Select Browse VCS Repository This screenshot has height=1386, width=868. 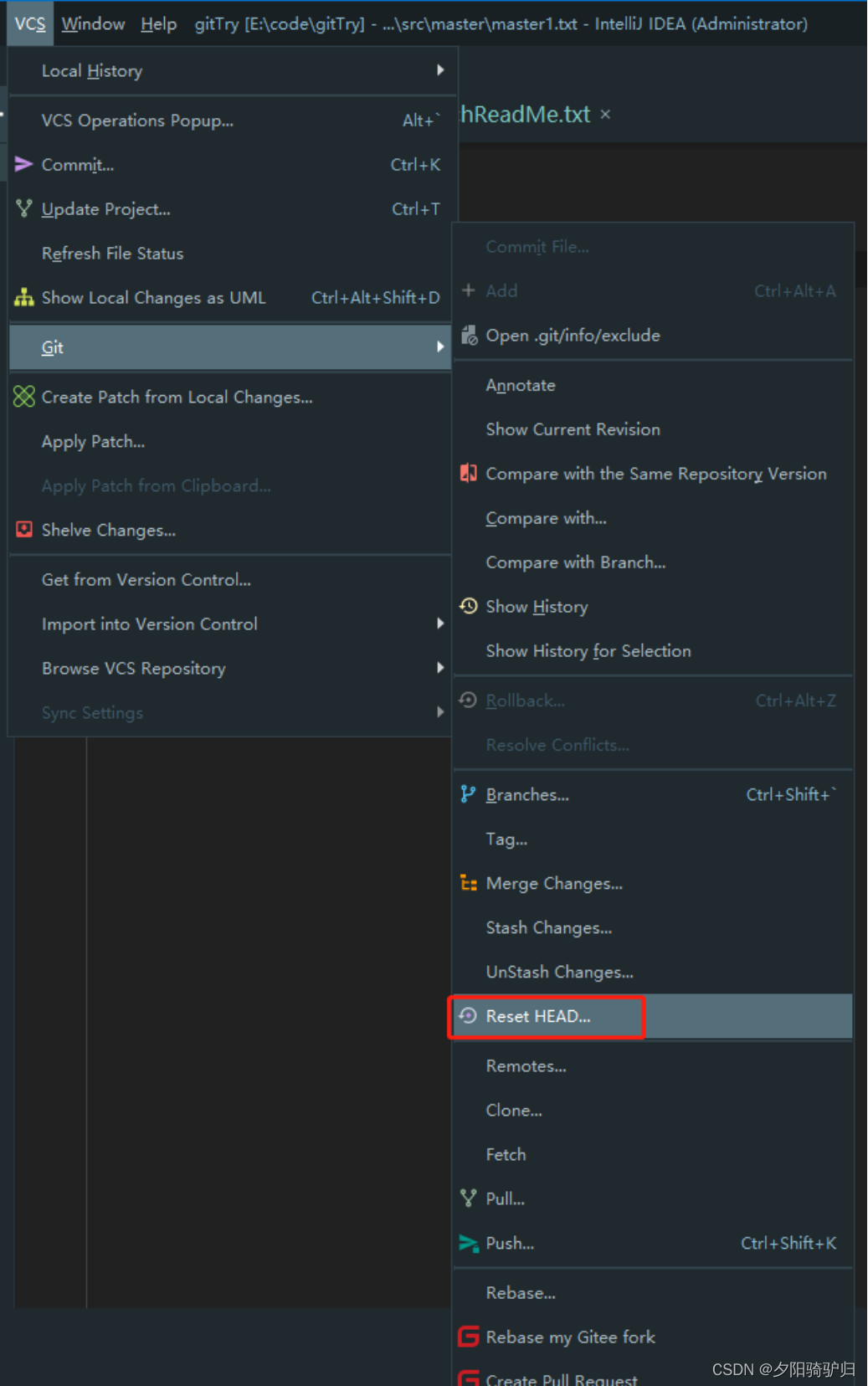[x=230, y=668]
